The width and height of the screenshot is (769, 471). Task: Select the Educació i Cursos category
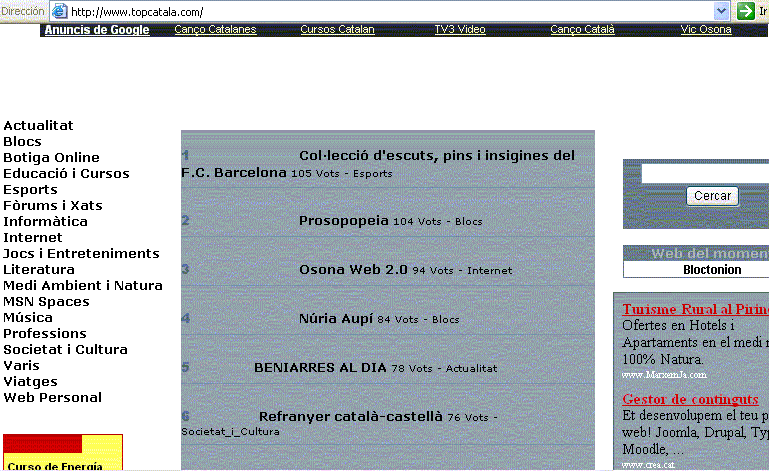(x=66, y=174)
